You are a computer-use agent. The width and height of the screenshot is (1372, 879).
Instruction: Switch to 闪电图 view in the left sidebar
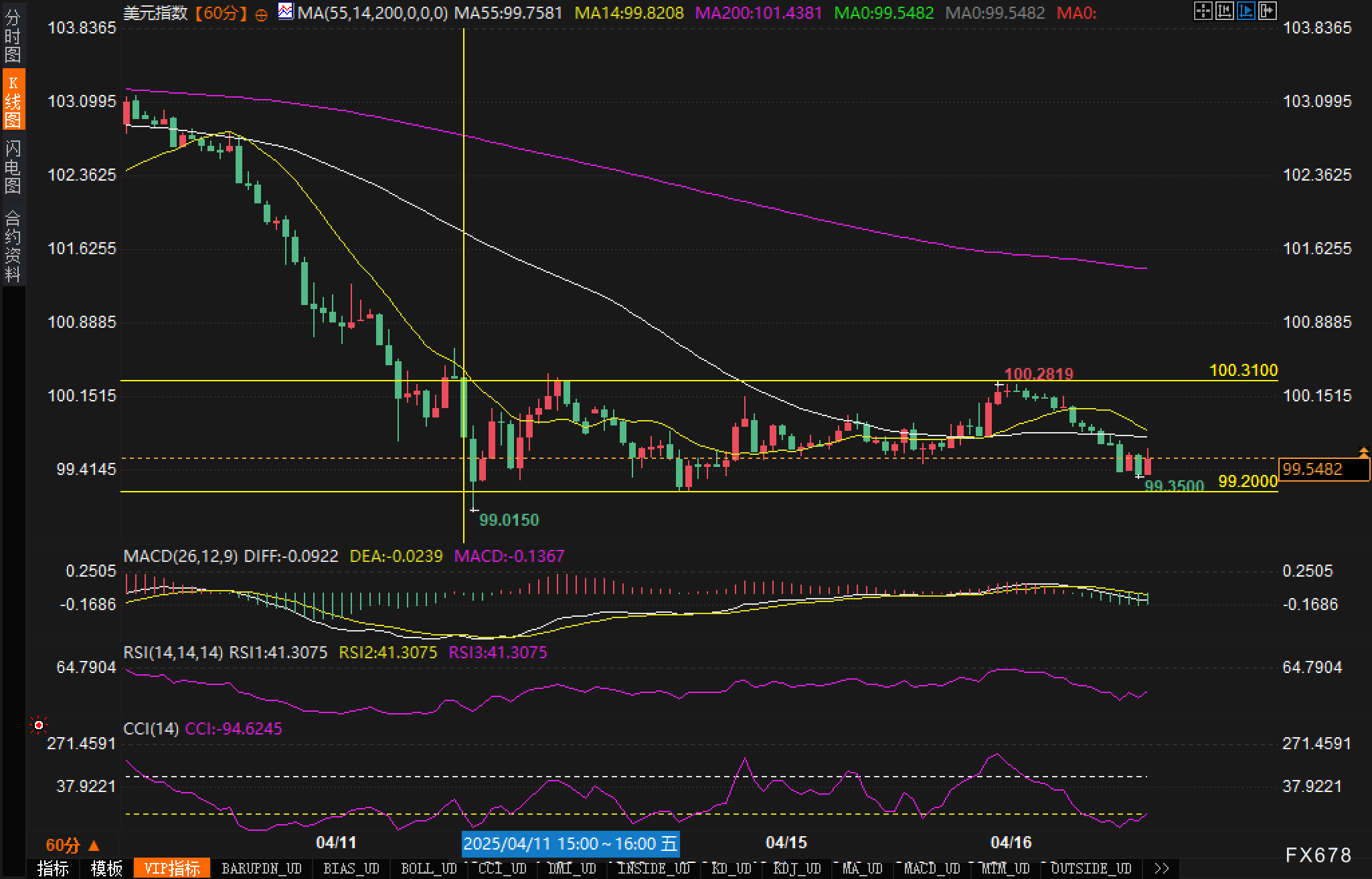pos(13,166)
